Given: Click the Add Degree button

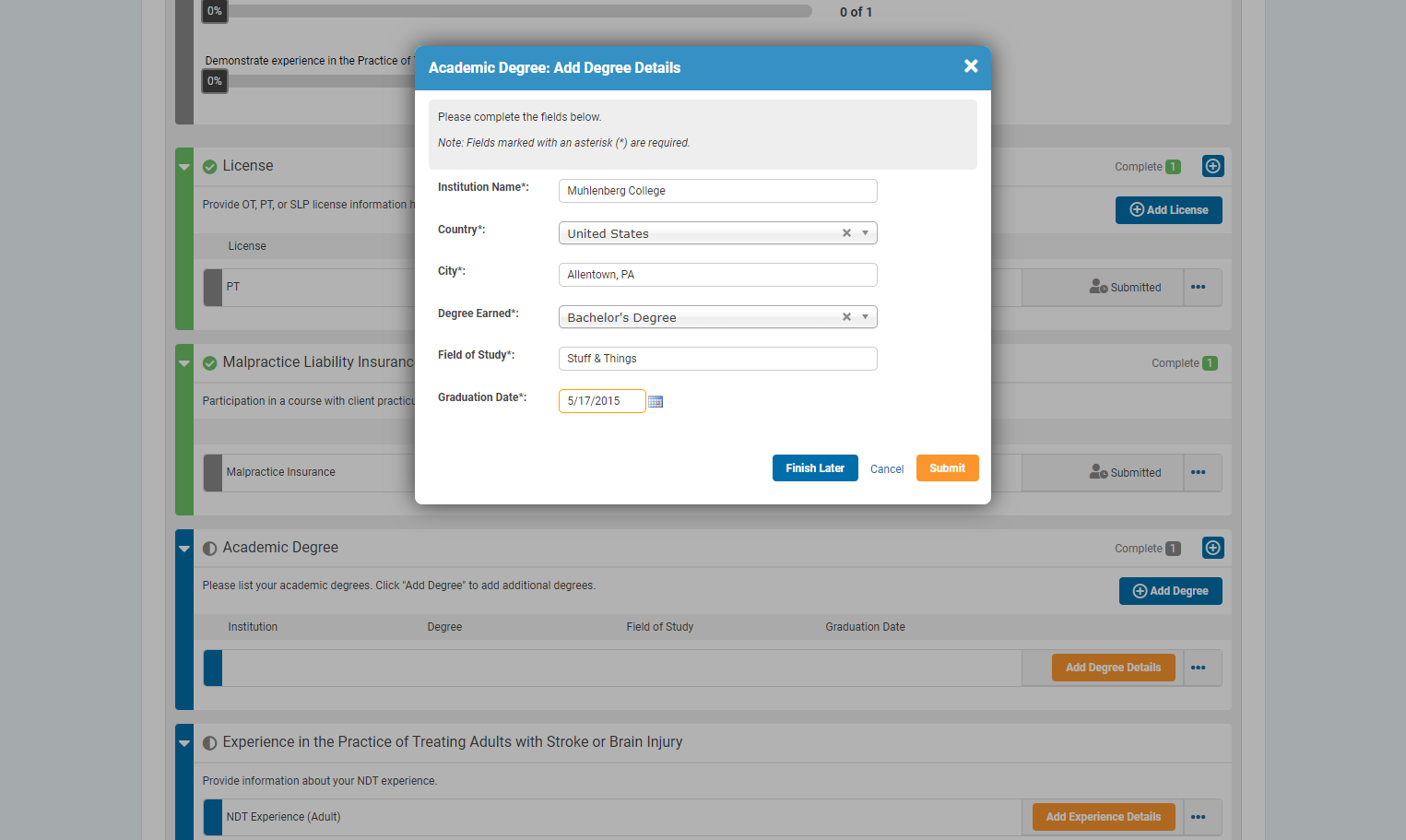Looking at the screenshot, I should [x=1171, y=591].
